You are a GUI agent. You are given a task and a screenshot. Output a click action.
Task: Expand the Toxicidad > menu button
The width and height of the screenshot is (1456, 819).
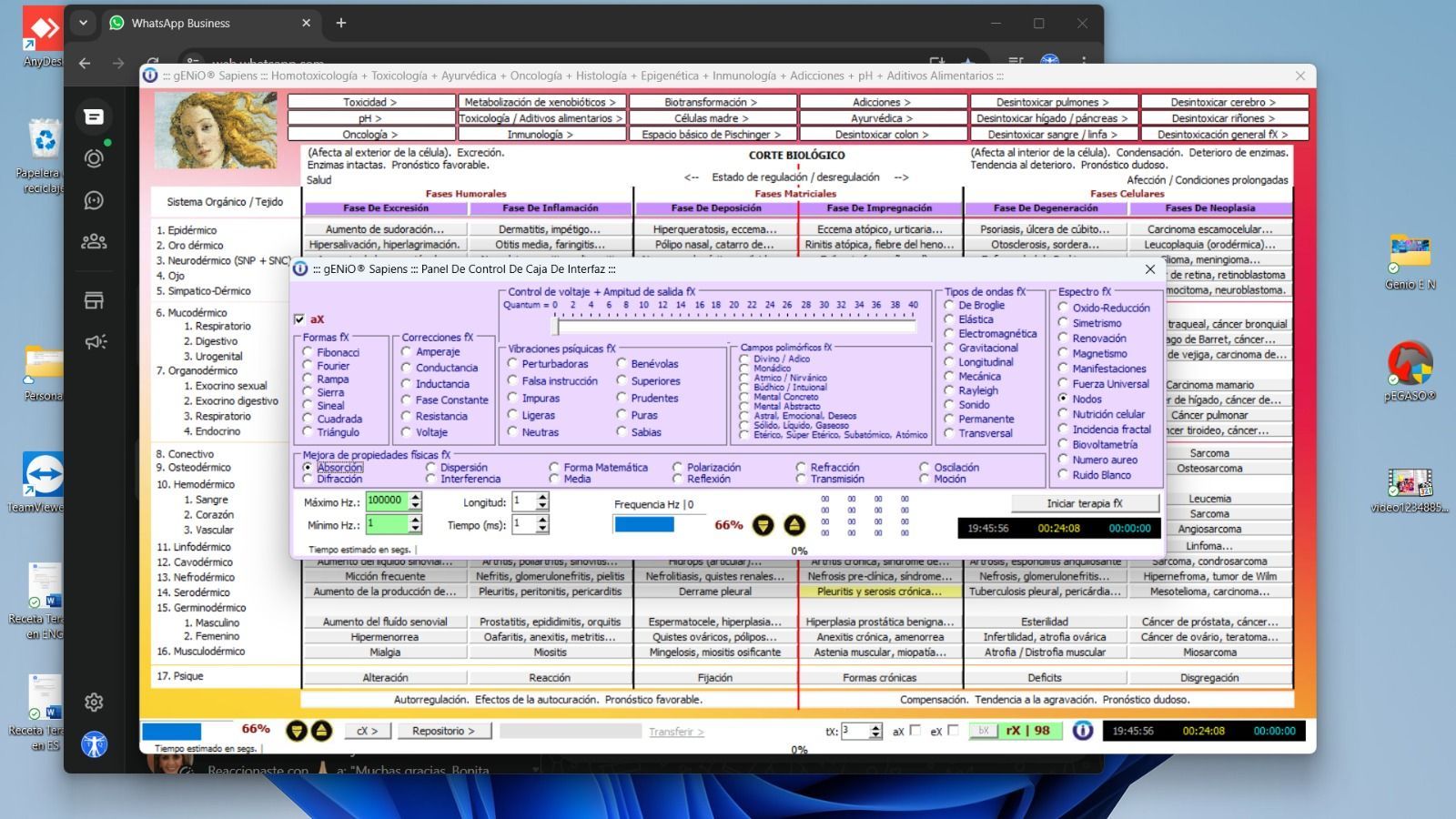(370, 102)
